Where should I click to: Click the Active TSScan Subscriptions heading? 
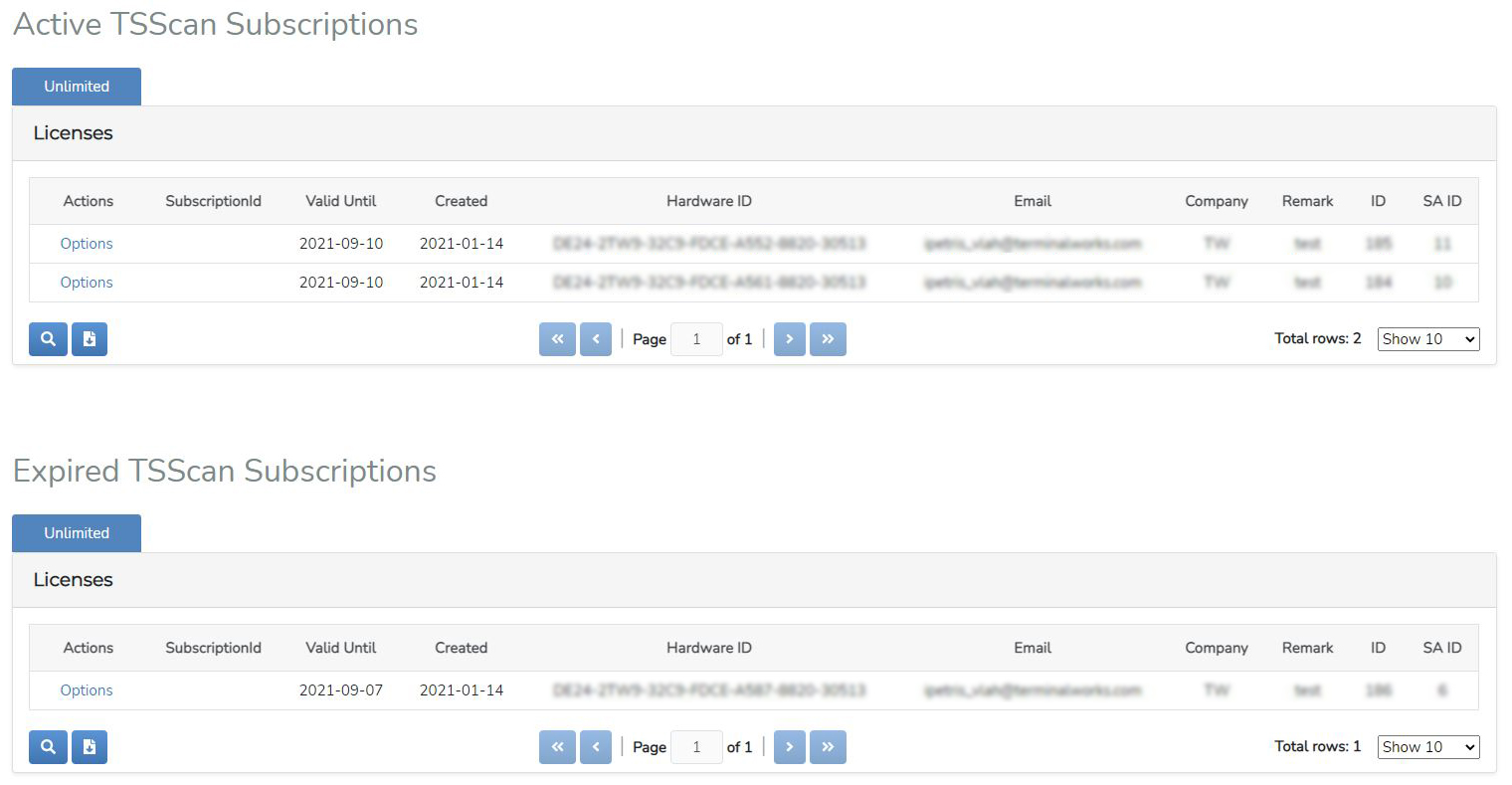click(216, 24)
